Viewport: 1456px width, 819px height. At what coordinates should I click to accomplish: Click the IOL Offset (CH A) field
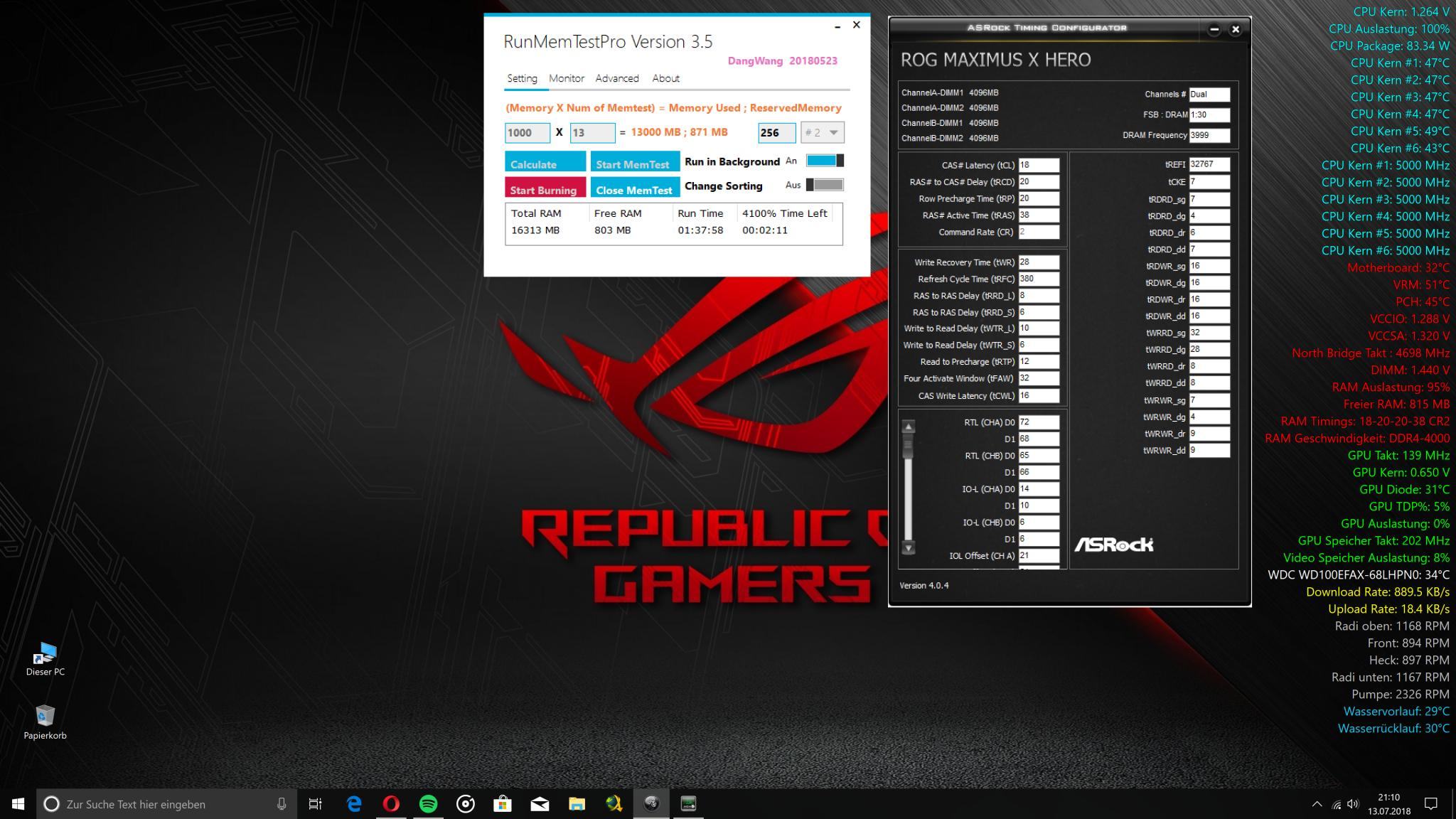1039,556
